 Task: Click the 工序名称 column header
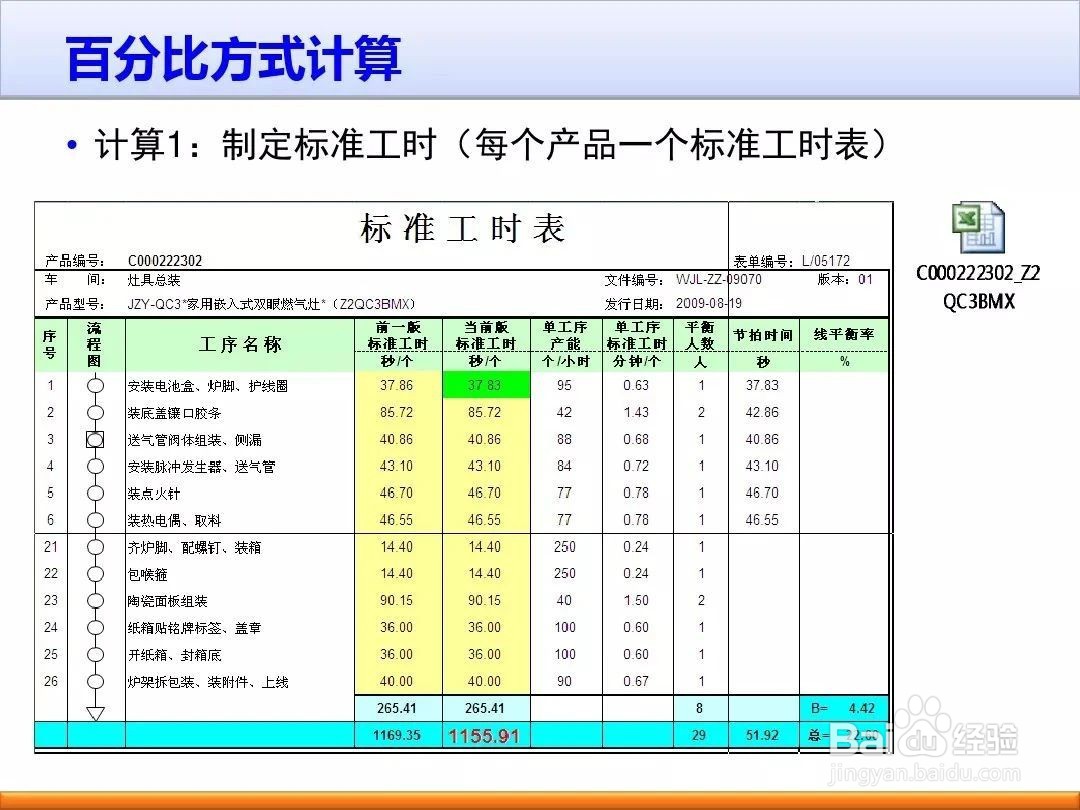(240, 344)
